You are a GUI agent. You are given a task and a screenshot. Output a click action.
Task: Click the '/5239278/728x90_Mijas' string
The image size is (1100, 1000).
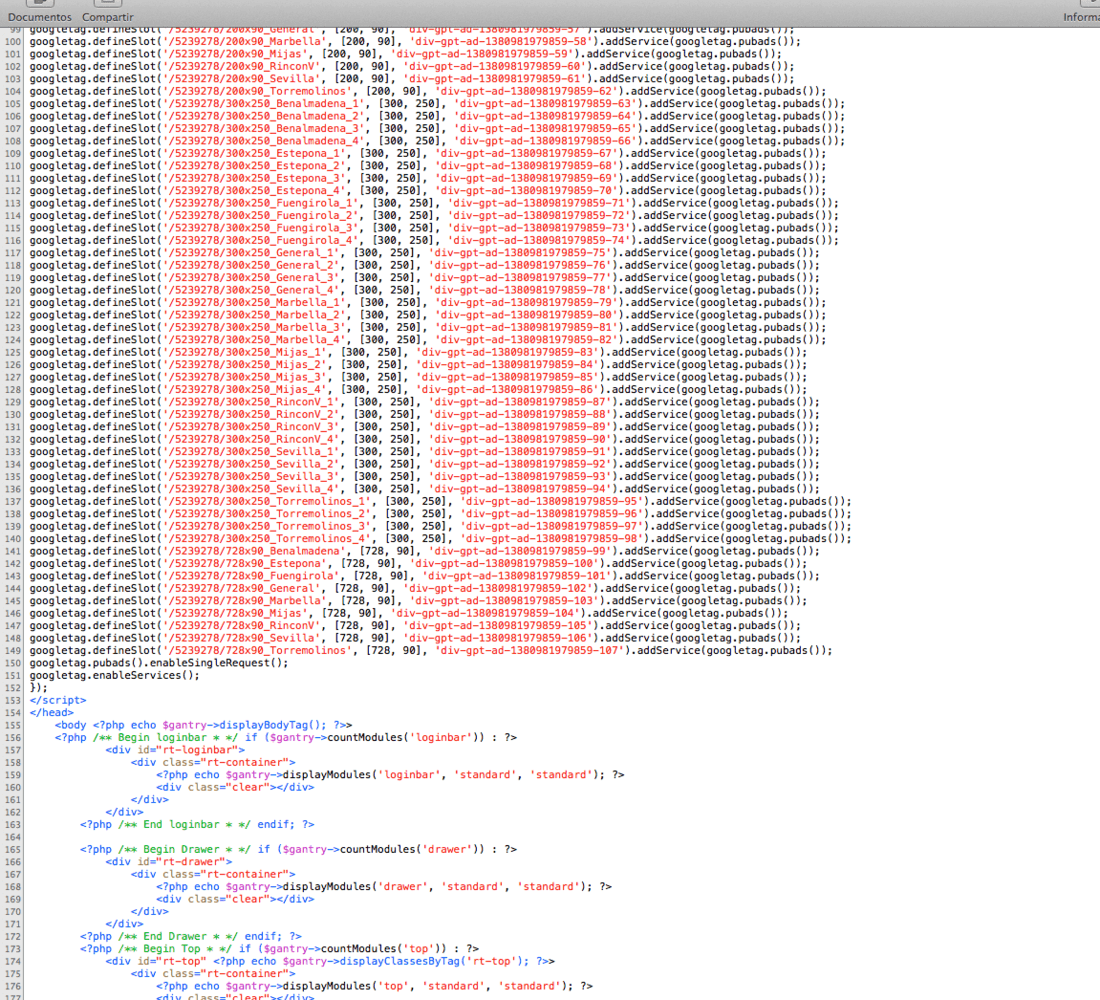coord(236,614)
